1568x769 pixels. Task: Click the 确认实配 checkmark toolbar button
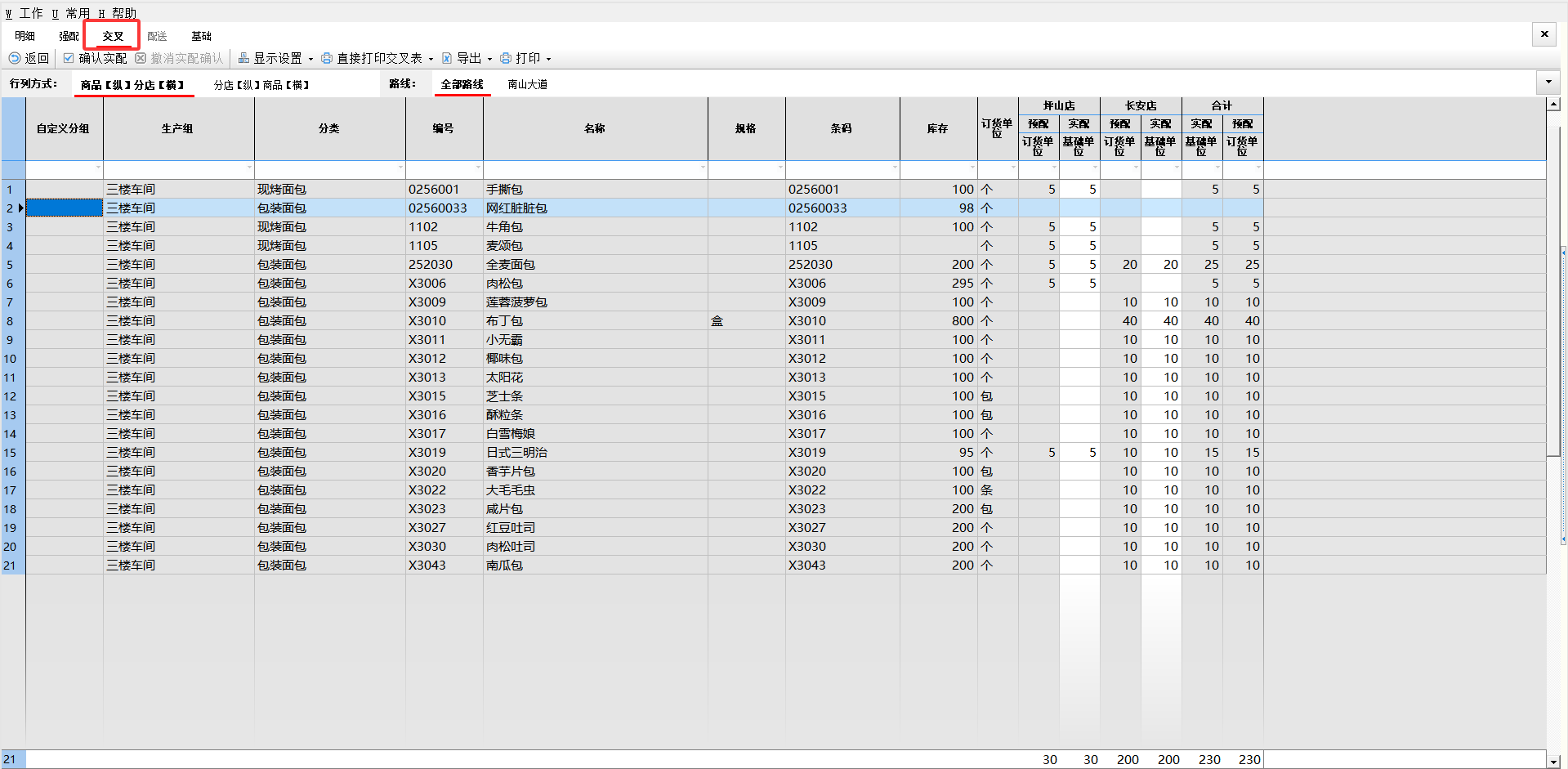95,58
